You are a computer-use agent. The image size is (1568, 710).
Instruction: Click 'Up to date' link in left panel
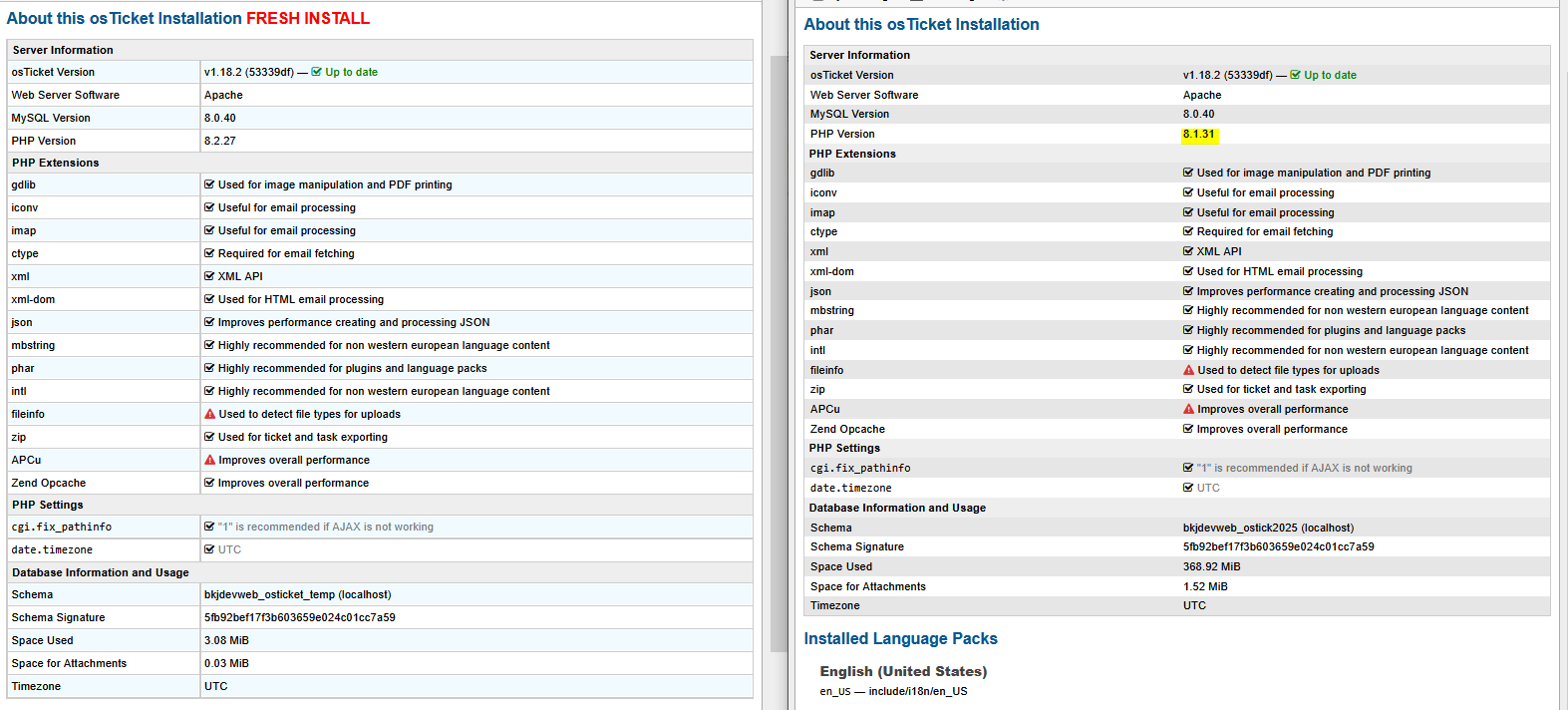point(351,72)
